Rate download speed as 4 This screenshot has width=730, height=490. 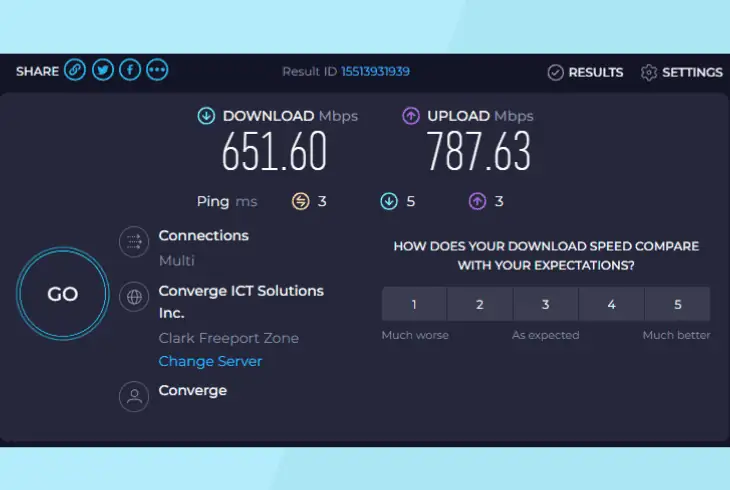click(612, 304)
